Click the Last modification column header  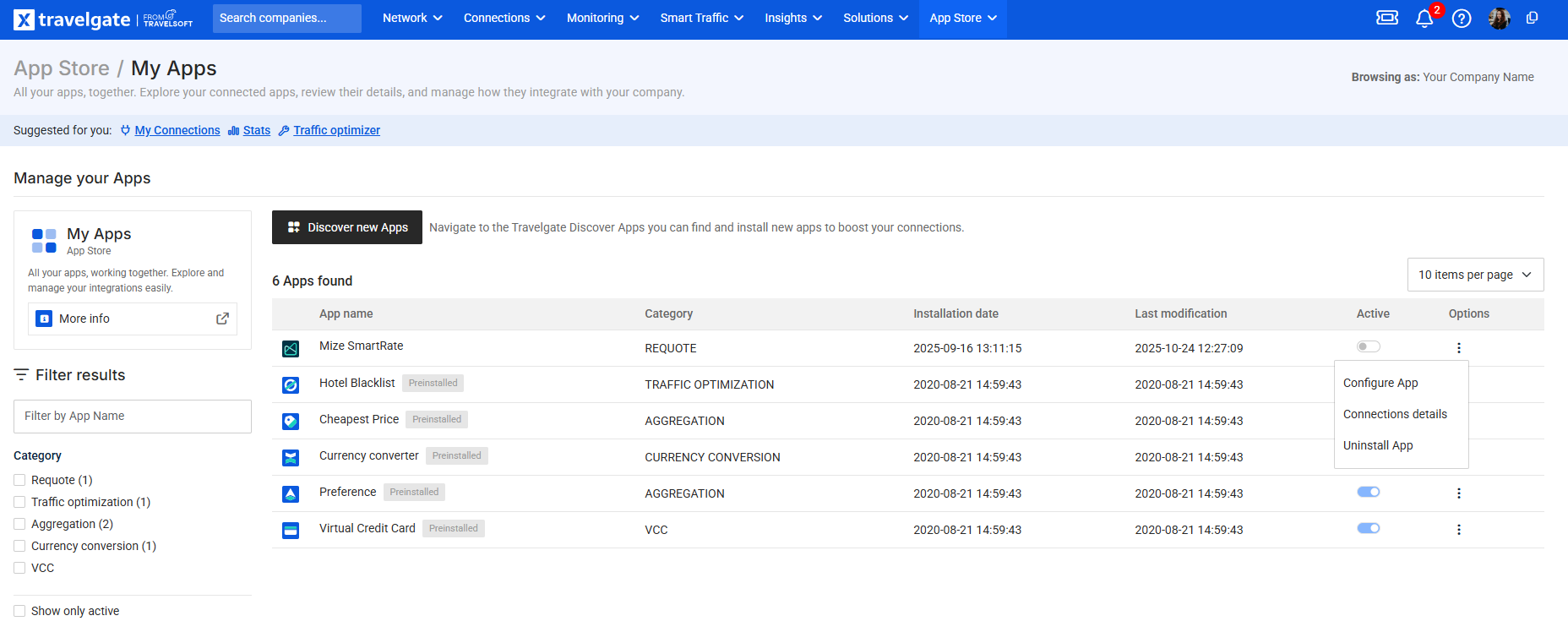1181,313
